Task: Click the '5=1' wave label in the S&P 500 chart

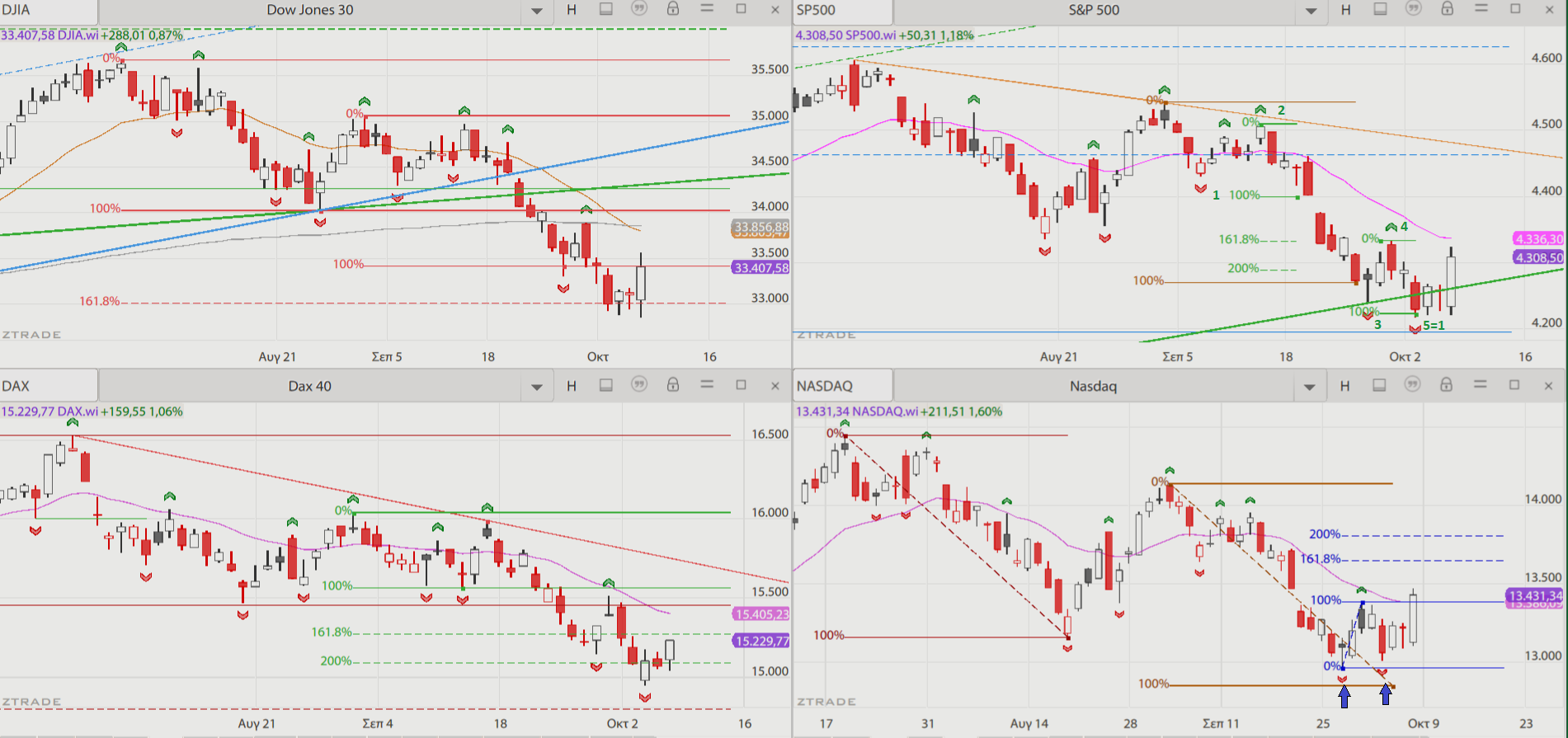Action: click(x=1434, y=326)
